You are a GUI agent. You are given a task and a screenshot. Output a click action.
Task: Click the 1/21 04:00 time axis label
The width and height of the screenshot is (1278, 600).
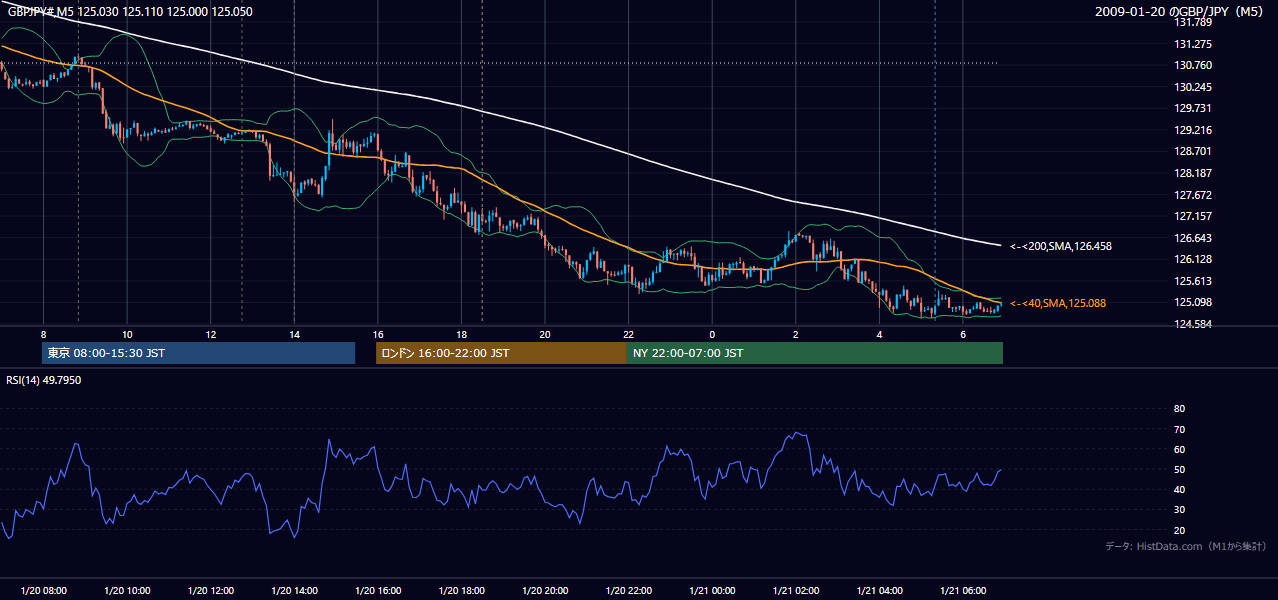pyautogui.click(x=879, y=591)
